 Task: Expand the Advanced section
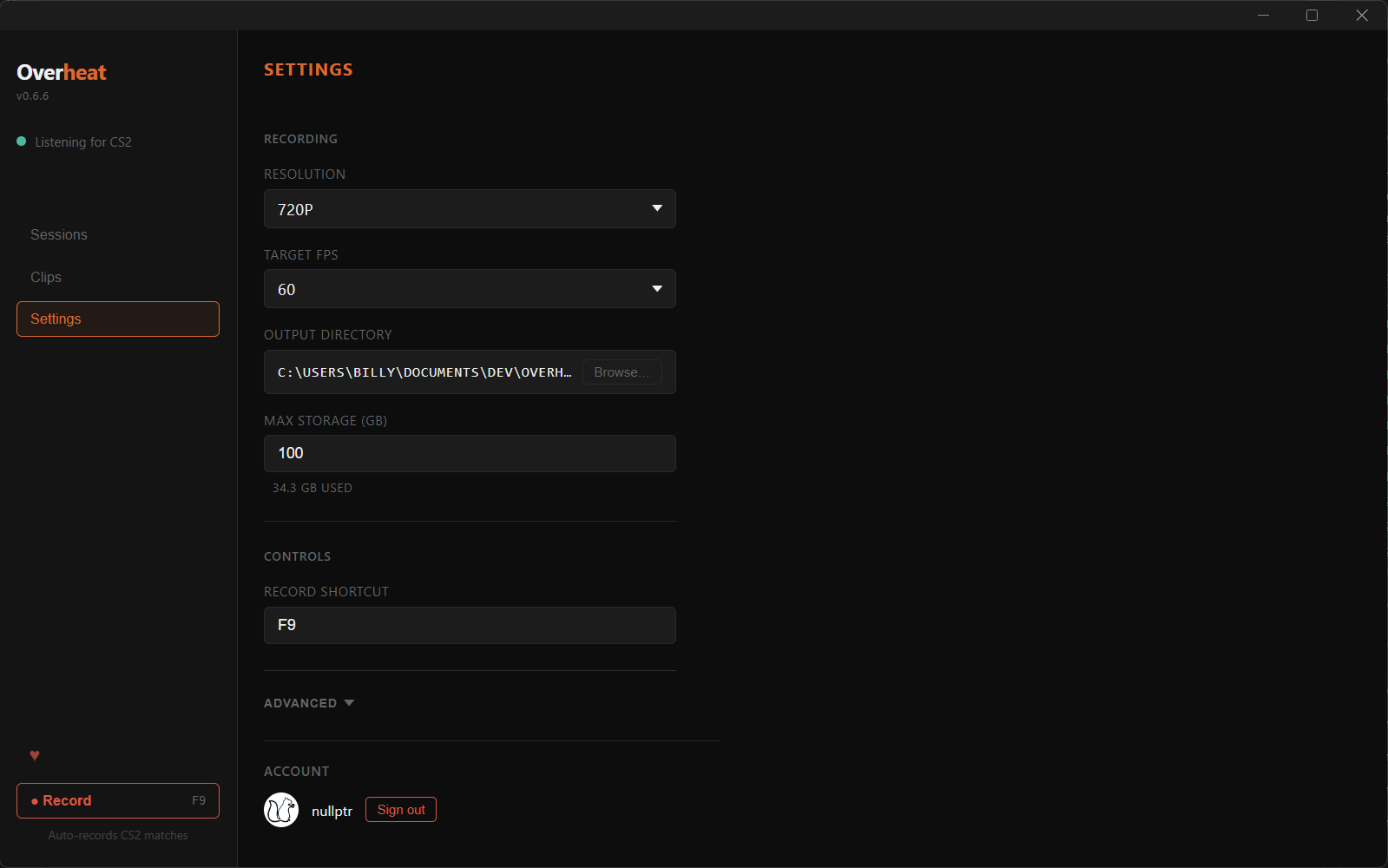coord(309,703)
